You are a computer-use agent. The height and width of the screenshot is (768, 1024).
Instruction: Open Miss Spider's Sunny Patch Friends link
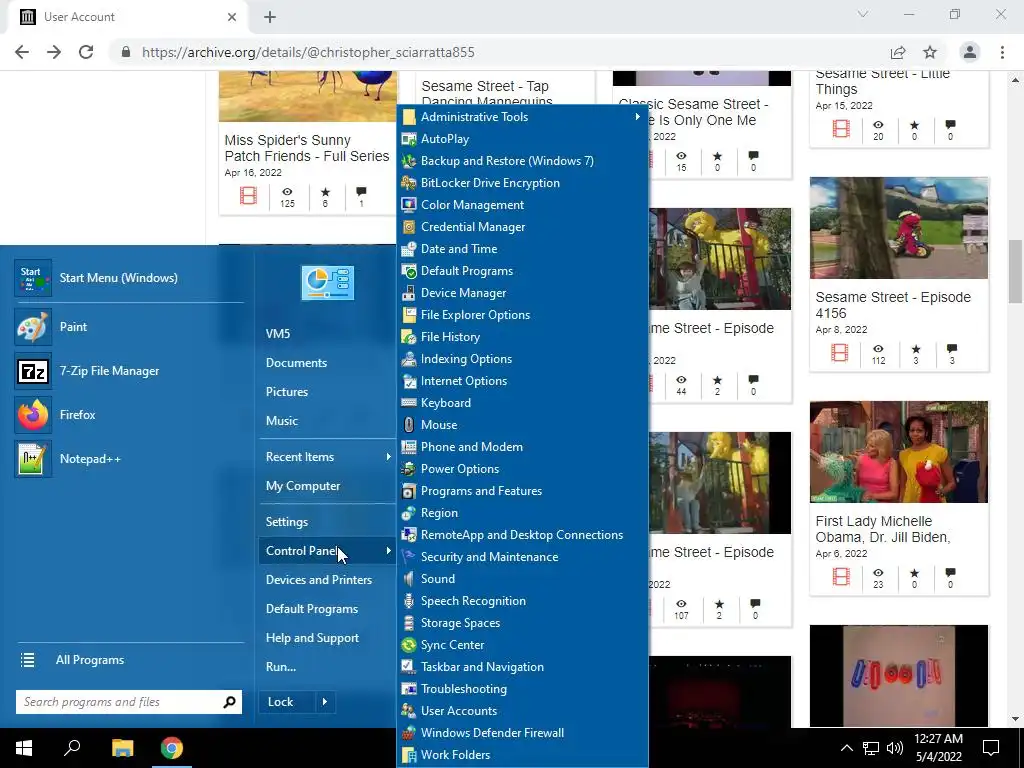point(306,148)
